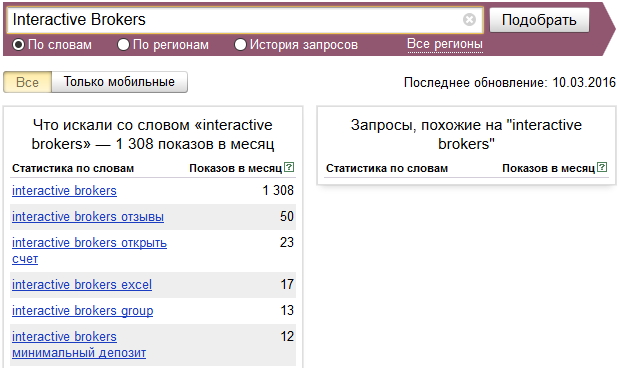Click 'Последнее обновление: 10.03.2016' text
Image resolution: width=619 pixels, height=368 pixels.
point(510,83)
